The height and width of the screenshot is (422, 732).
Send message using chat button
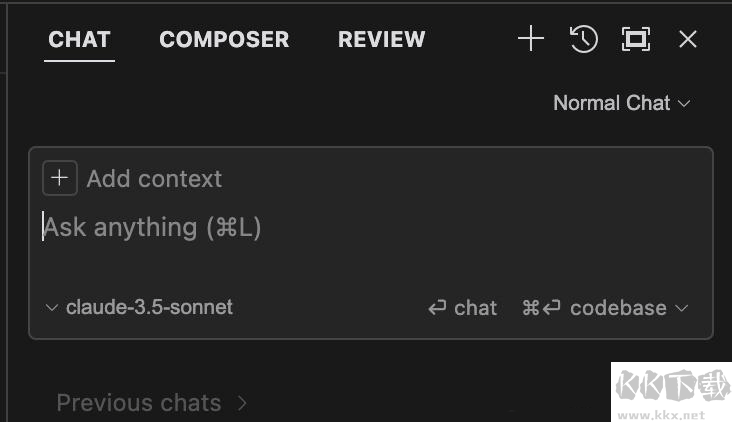(x=463, y=308)
